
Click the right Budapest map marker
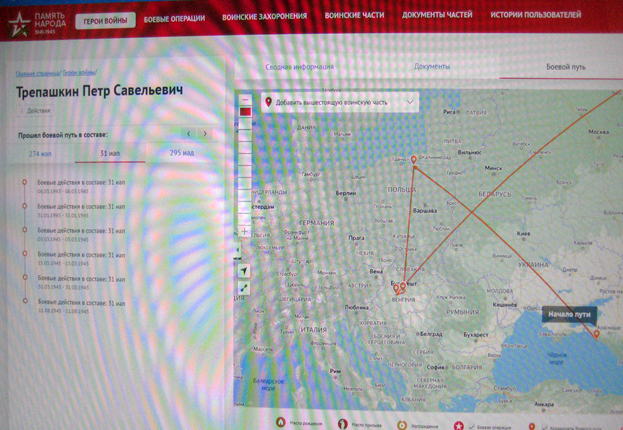click(403, 286)
